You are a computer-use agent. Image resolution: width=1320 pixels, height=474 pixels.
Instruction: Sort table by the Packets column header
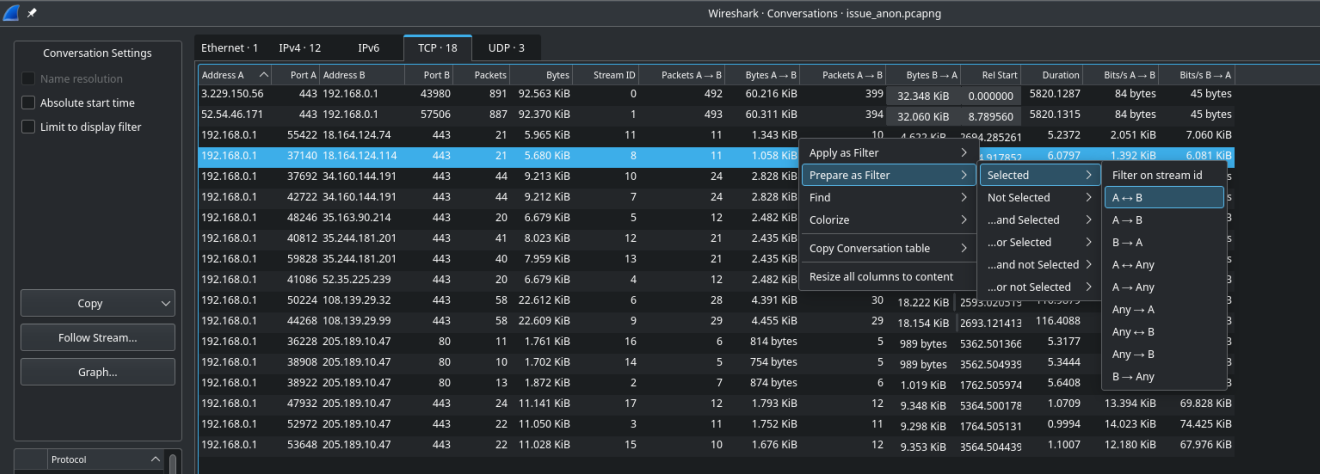click(489, 75)
